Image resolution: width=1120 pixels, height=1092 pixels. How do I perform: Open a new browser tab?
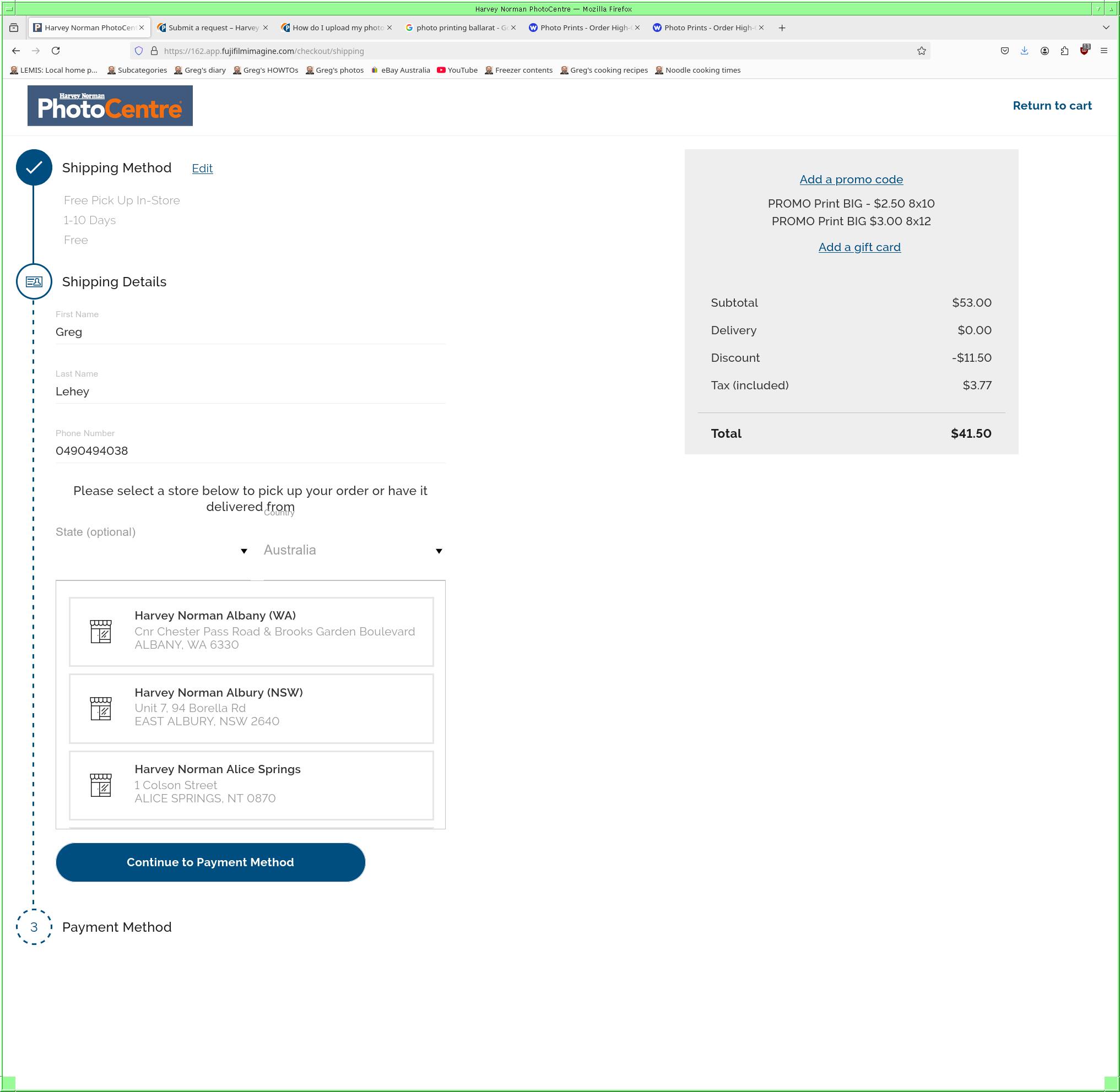click(782, 28)
